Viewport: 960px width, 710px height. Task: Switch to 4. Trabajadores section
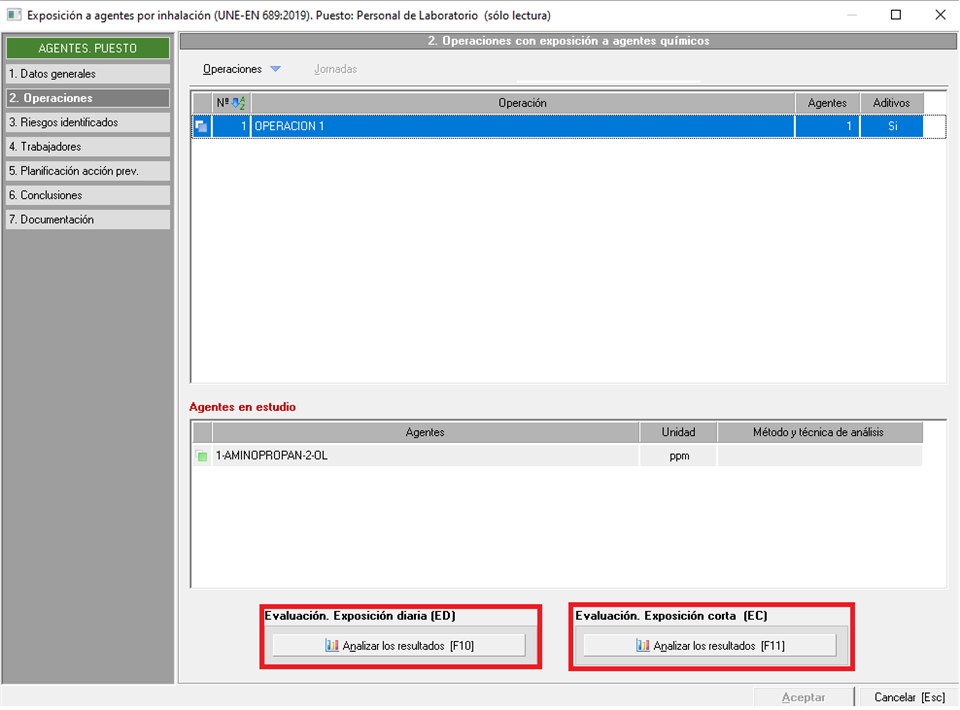coord(88,147)
